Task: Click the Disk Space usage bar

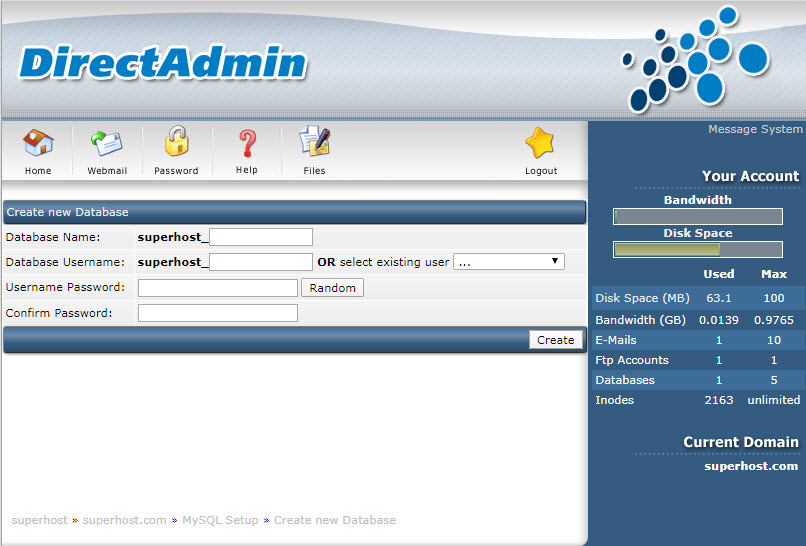Action: point(697,250)
